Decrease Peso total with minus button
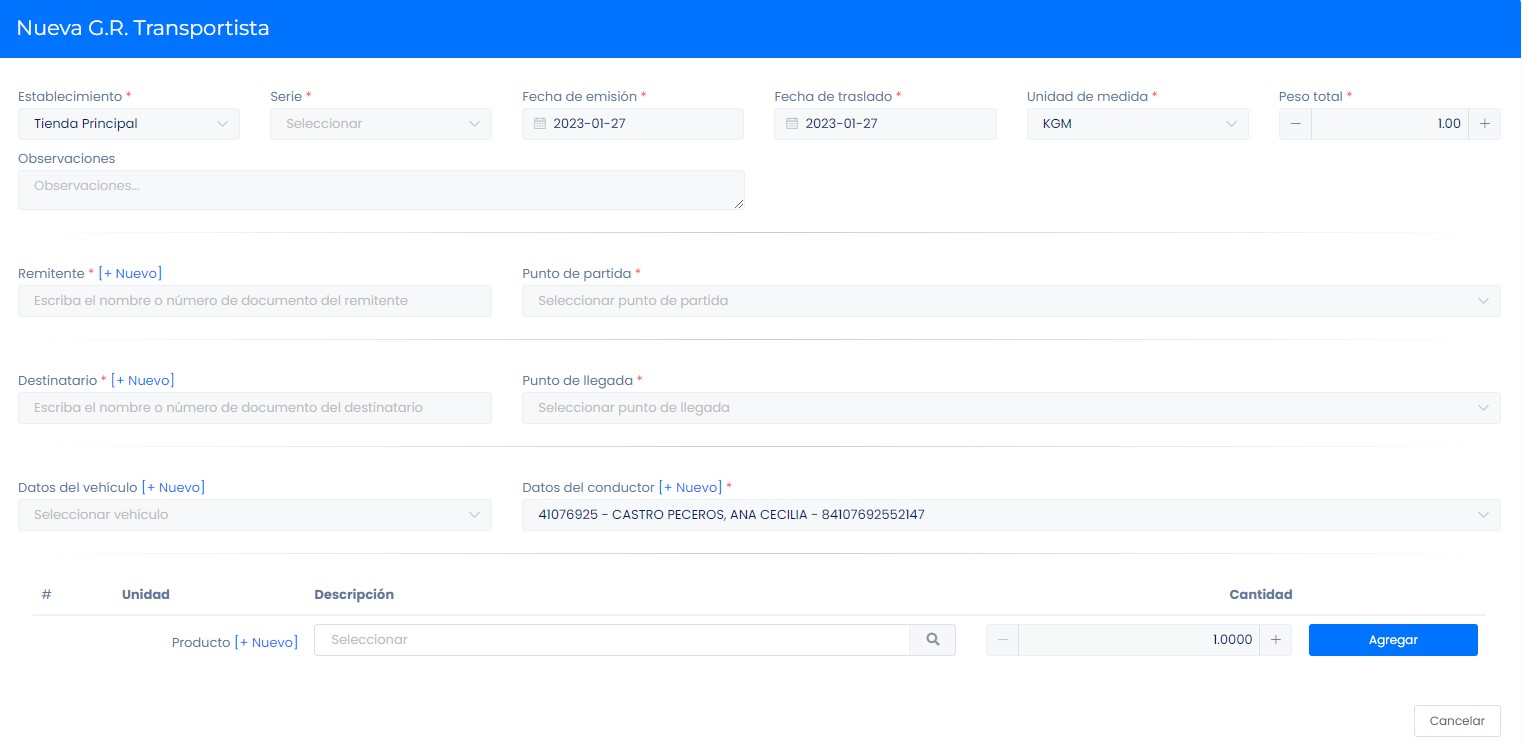Viewport: 1522px width, 747px height. (x=1295, y=124)
